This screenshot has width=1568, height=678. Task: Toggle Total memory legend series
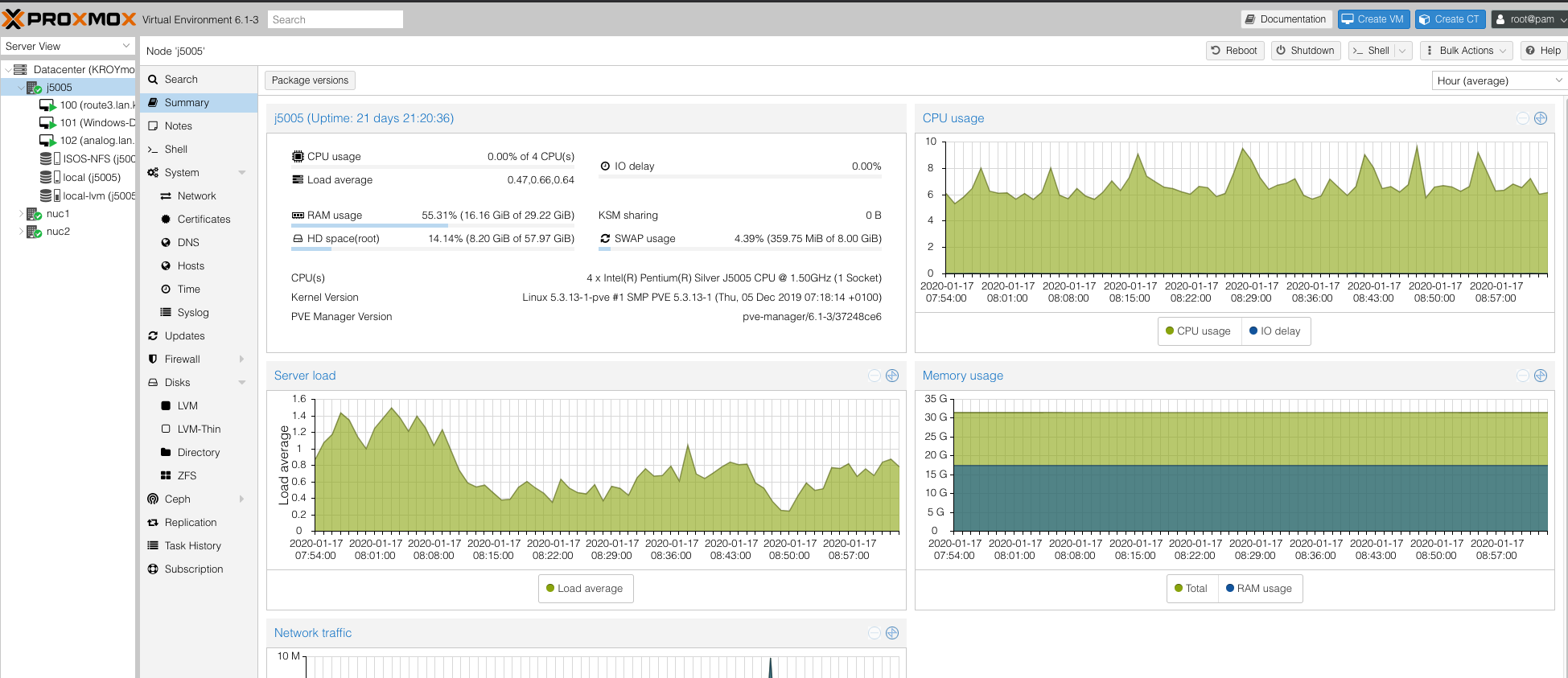1191,589
